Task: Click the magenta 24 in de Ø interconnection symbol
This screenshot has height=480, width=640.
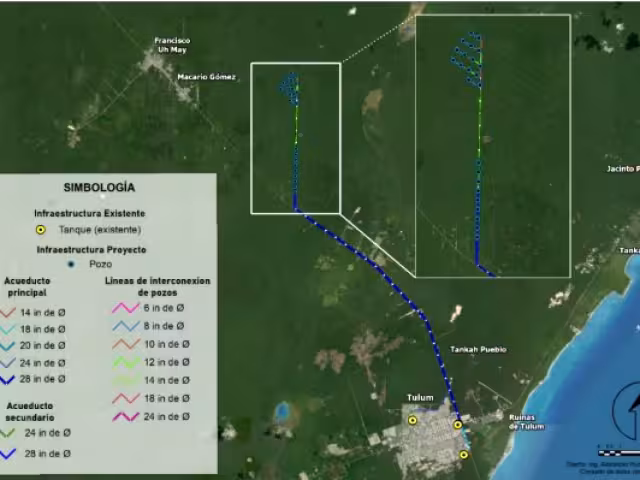Action: coord(125,416)
